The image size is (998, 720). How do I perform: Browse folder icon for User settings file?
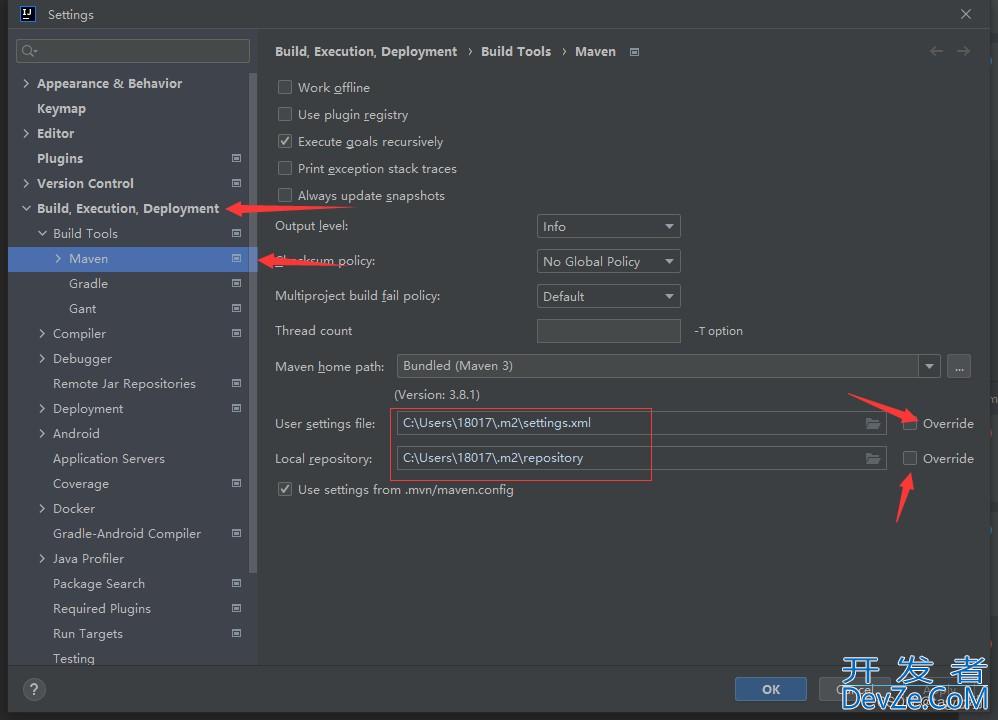(873, 423)
